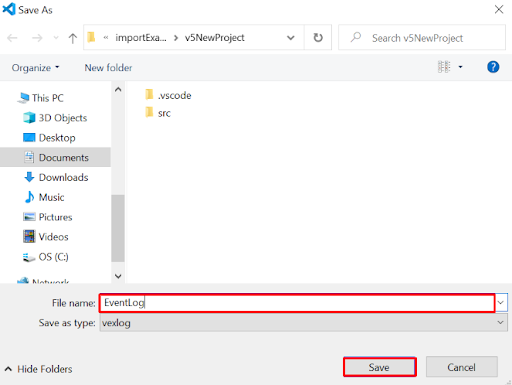
Task: Click the Desktop icon in sidebar
Action: click(x=29, y=137)
